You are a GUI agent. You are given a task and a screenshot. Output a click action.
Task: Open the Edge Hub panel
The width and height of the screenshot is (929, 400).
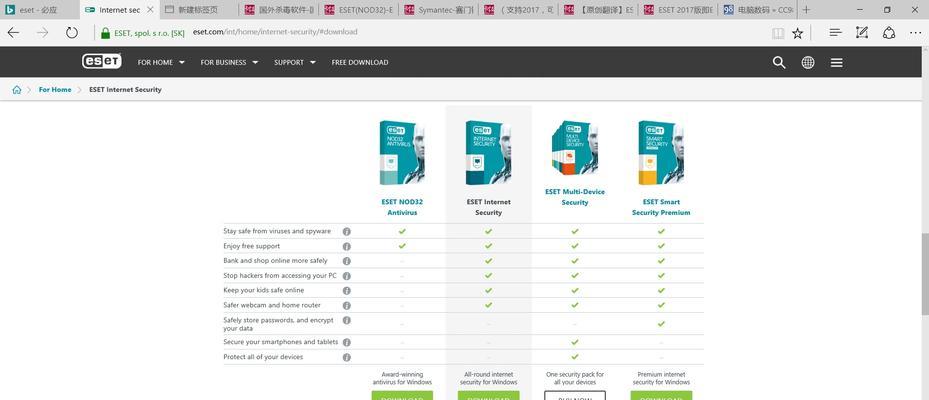click(835, 33)
